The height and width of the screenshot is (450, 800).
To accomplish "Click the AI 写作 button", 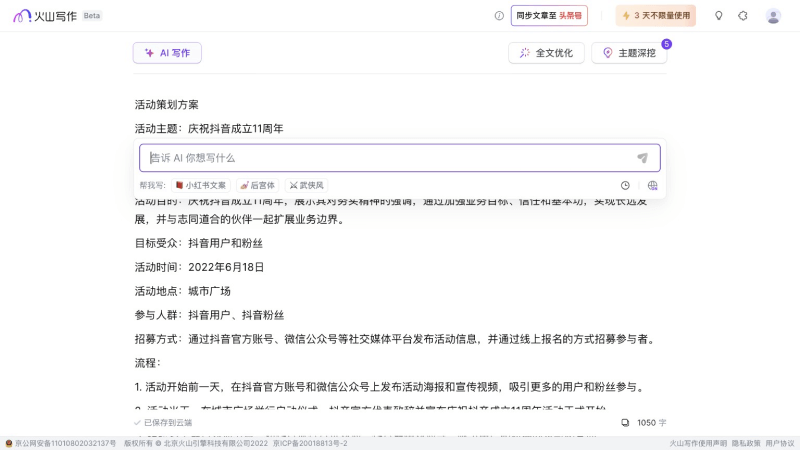I will point(167,53).
